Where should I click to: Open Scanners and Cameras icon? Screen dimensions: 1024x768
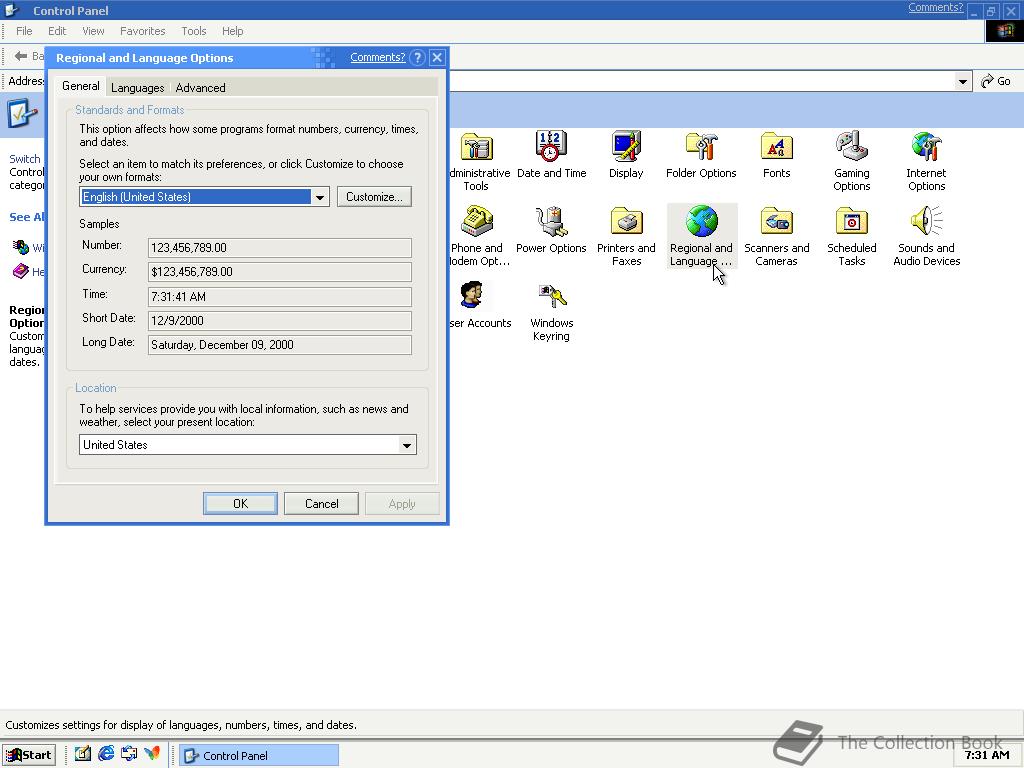click(x=776, y=221)
